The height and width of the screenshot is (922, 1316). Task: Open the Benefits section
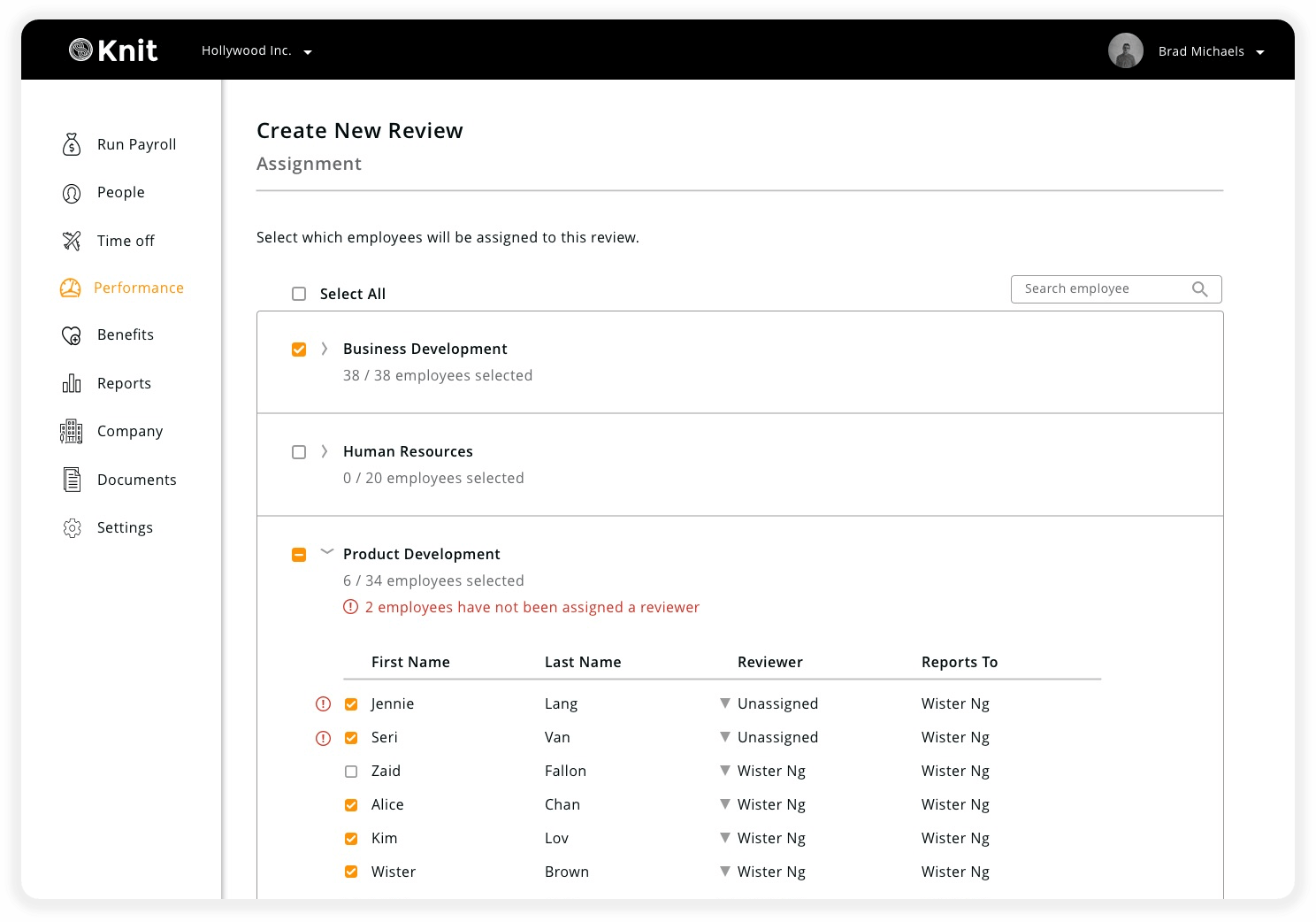coord(126,334)
